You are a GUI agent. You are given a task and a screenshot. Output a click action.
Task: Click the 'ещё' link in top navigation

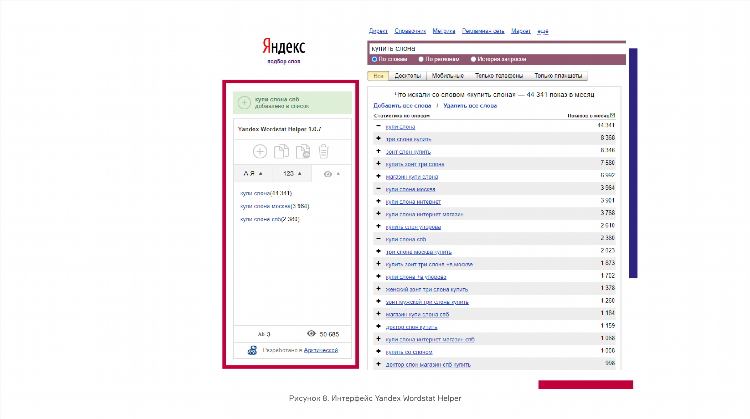[543, 31]
